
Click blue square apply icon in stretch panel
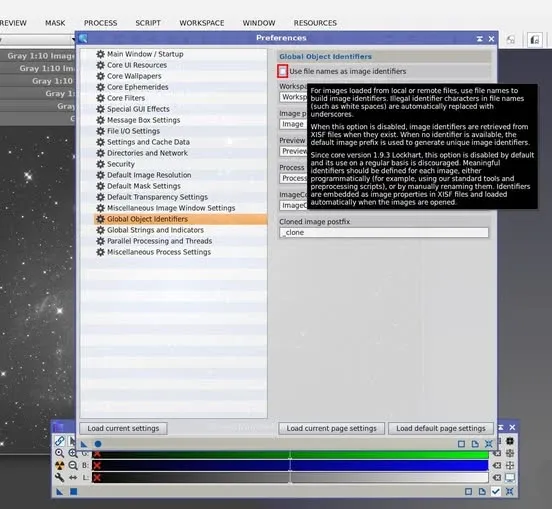pyautogui.click(x=74, y=491)
